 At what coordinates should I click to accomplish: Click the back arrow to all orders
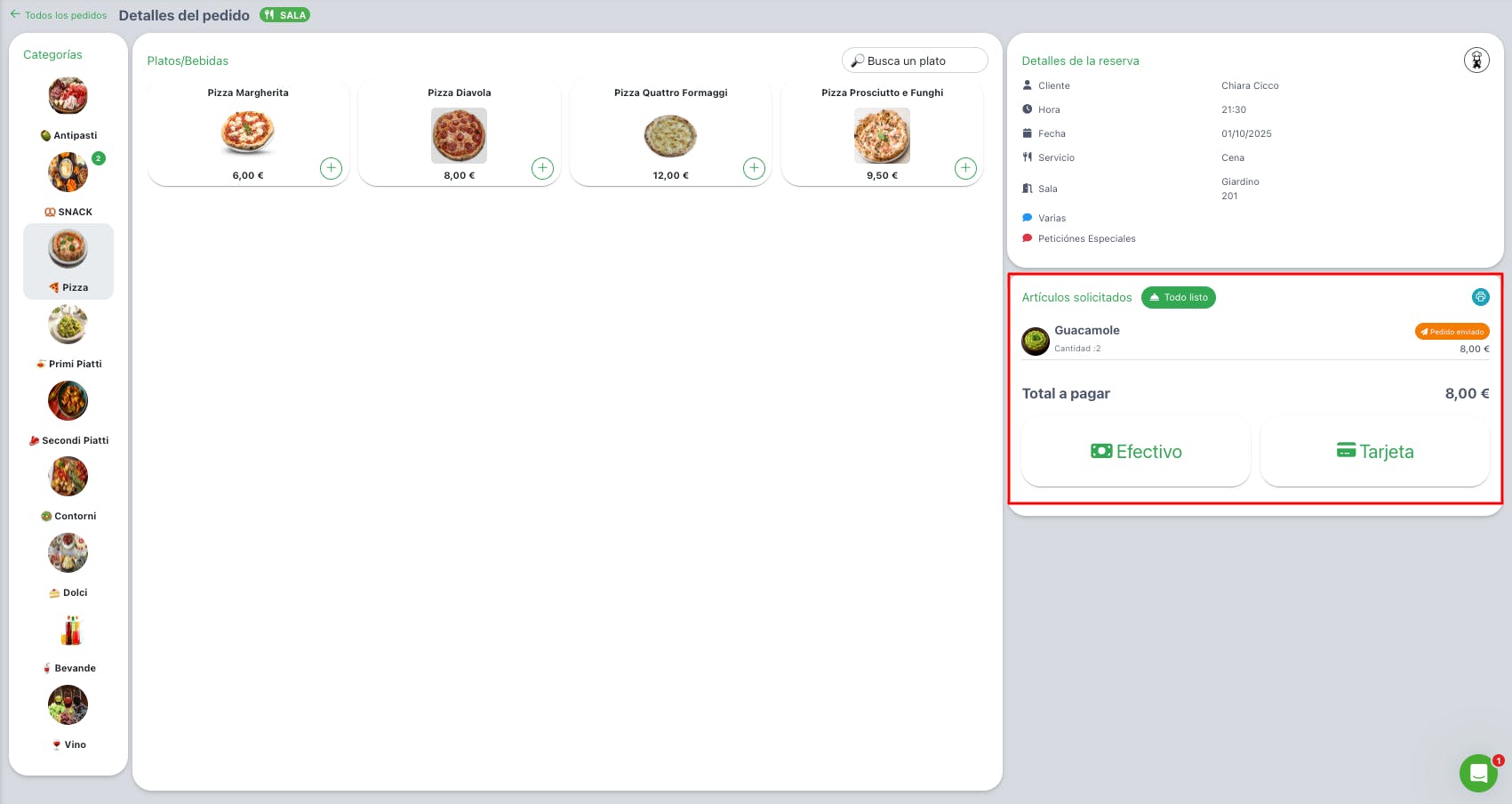pos(15,14)
